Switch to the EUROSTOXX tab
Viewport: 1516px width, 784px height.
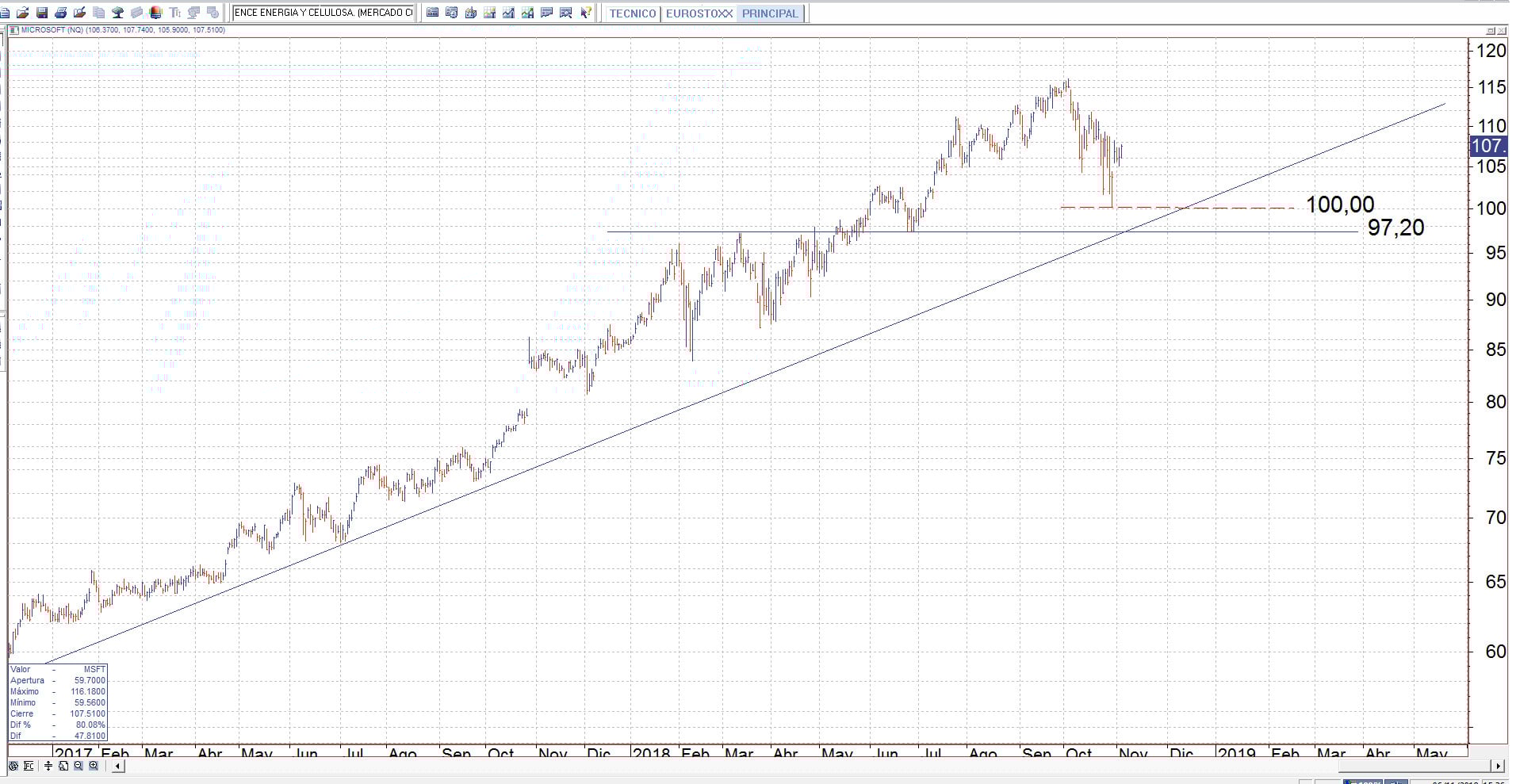pyautogui.click(x=699, y=13)
